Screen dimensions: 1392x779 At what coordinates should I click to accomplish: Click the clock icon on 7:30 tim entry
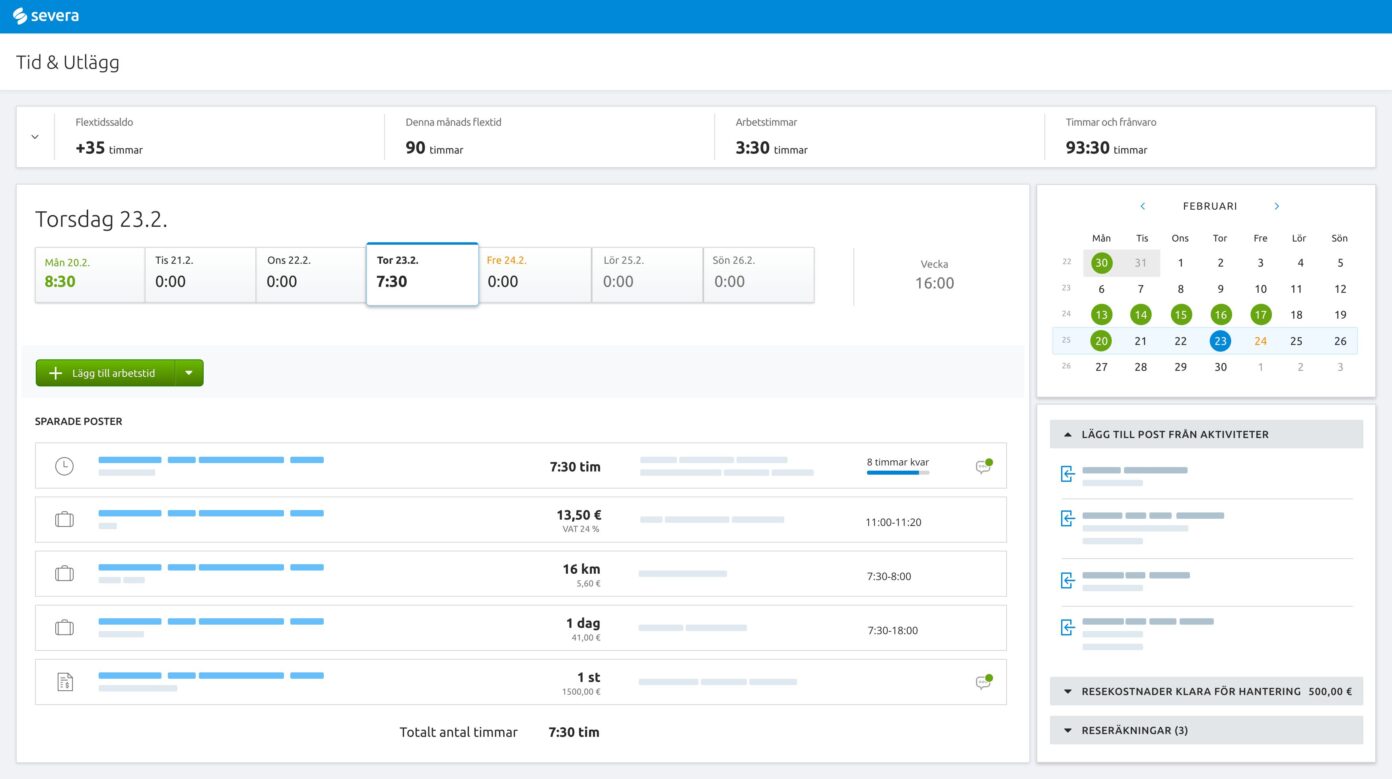tap(64, 466)
